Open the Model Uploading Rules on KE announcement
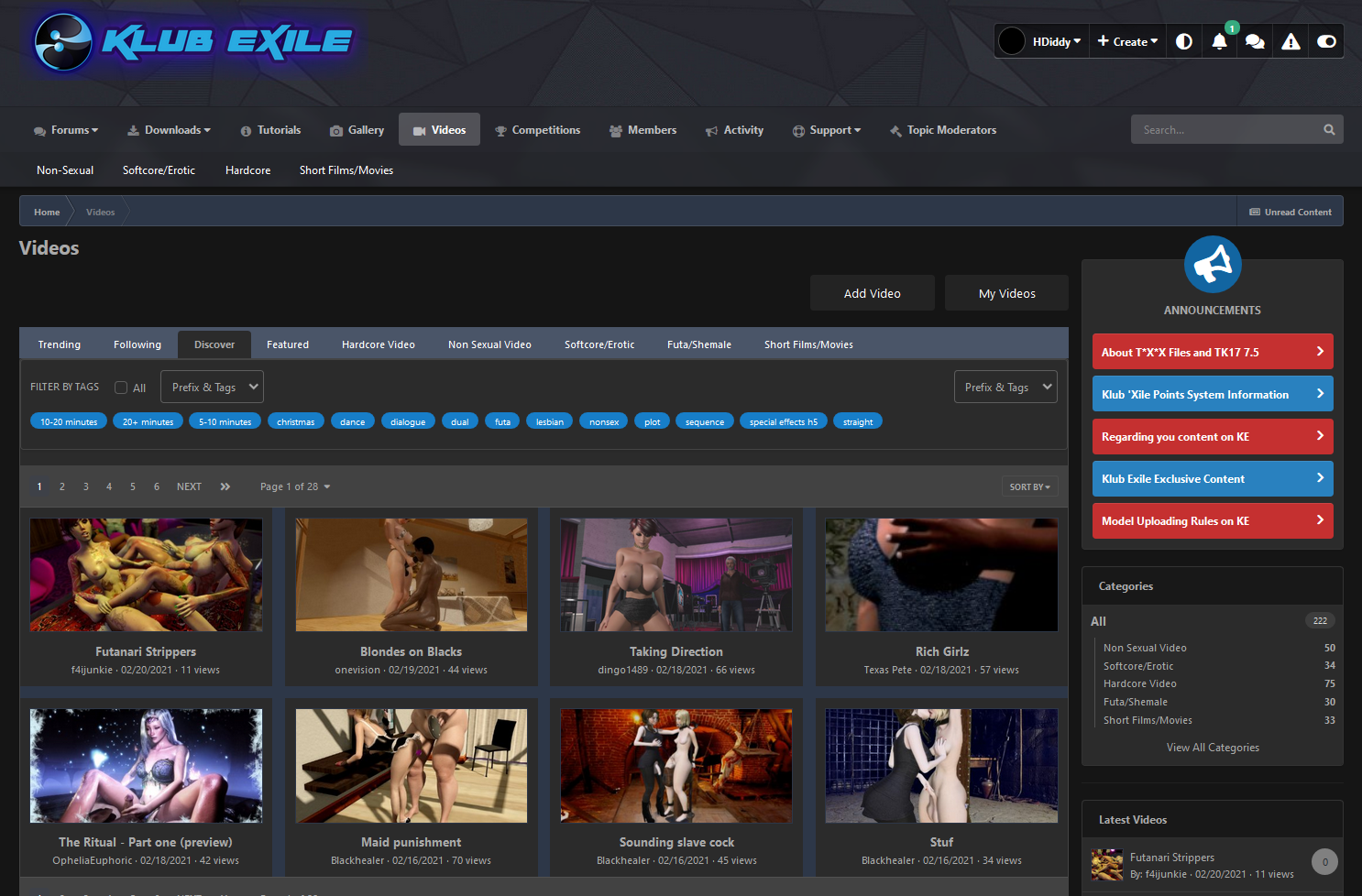Image resolution: width=1362 pixels, height=896 pixels. [1213, 520]
